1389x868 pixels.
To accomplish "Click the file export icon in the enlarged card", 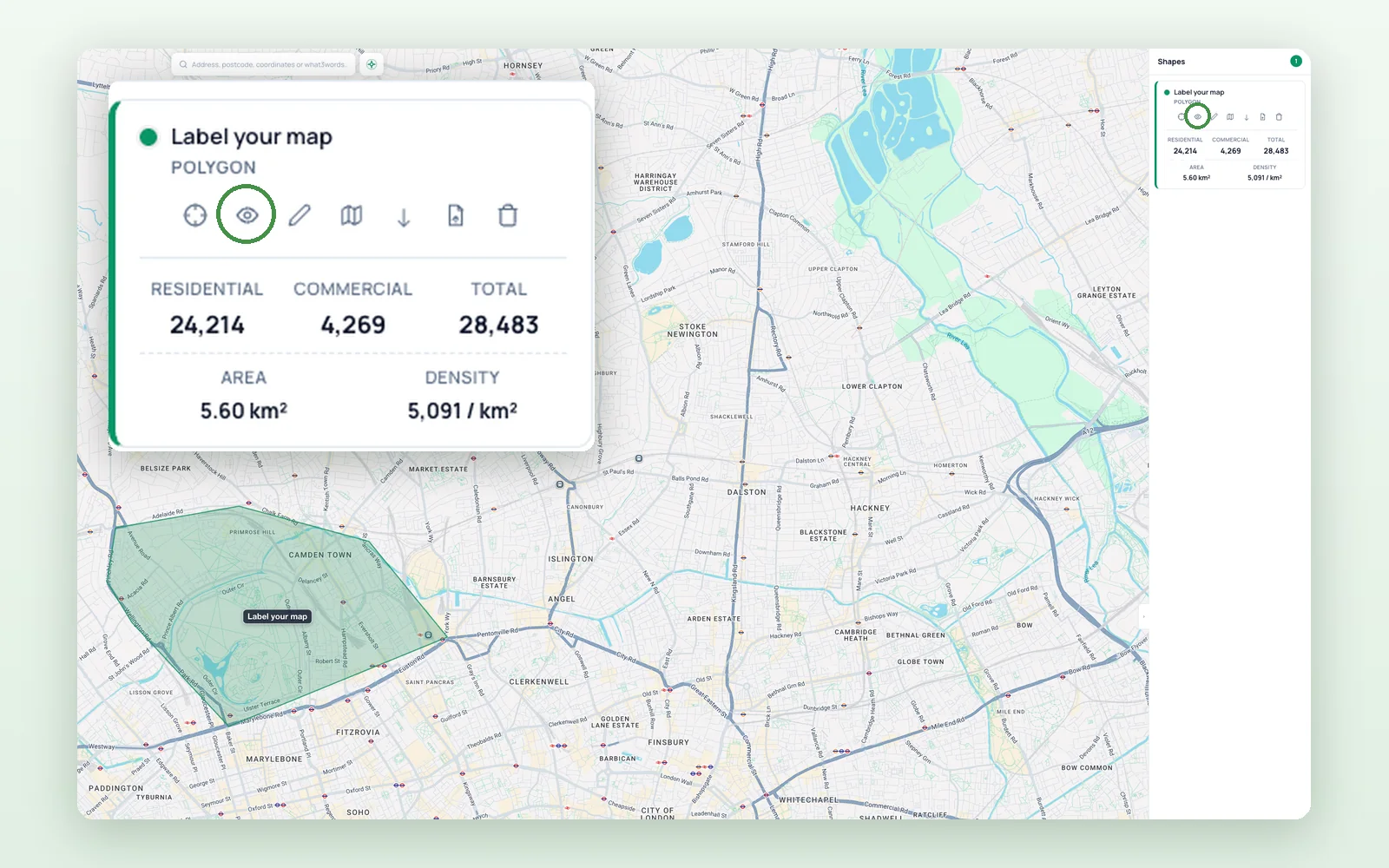I will [456, 214].
